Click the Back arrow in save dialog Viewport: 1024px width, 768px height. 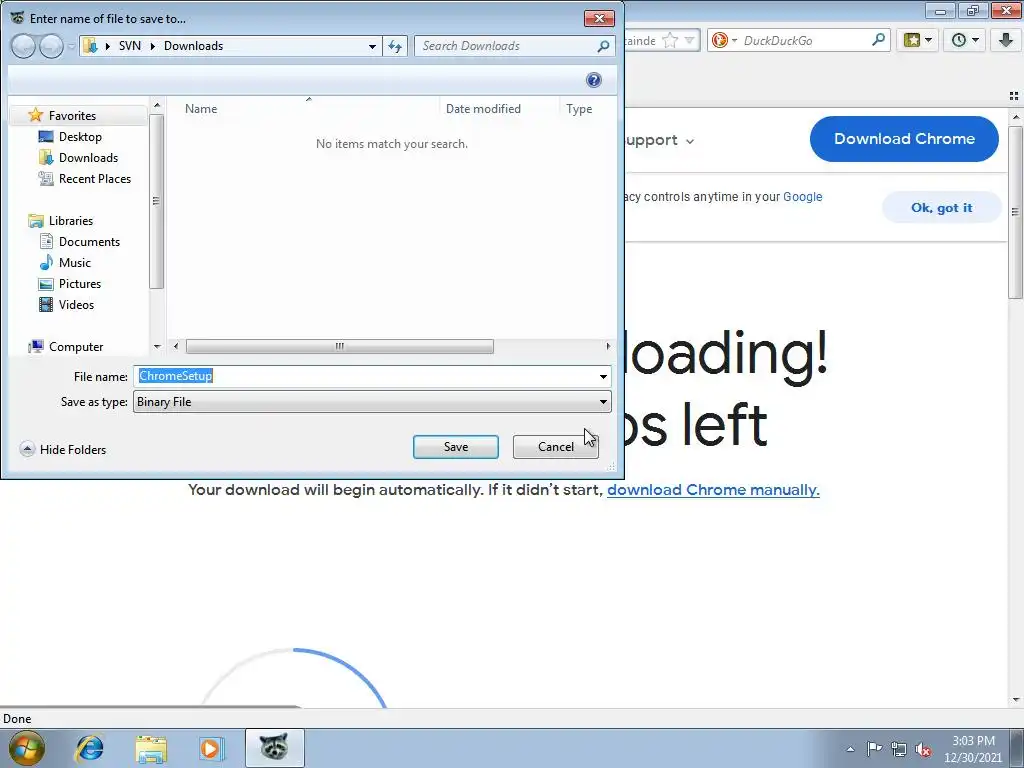coord(24,46)
